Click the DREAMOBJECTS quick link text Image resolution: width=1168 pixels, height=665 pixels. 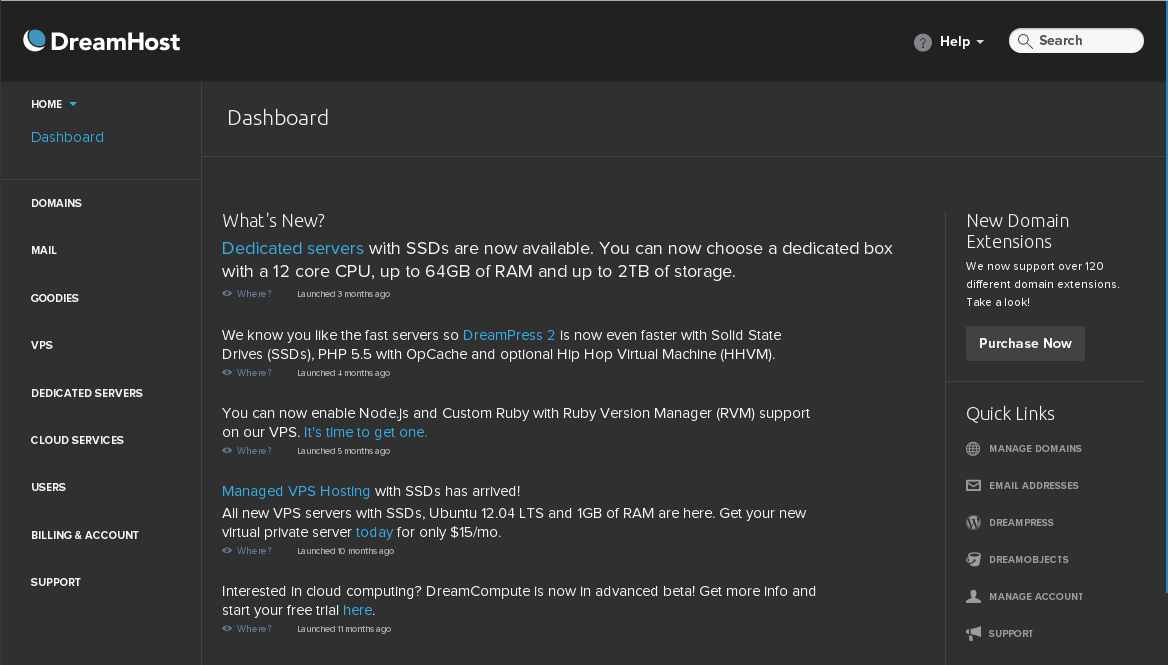pos(1029,559)
